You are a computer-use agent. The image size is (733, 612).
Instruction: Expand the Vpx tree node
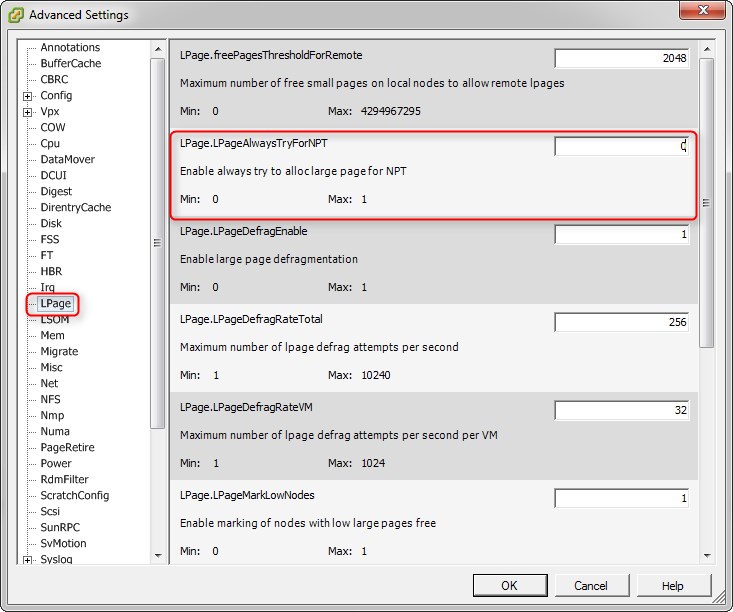(x=27, y=112)
